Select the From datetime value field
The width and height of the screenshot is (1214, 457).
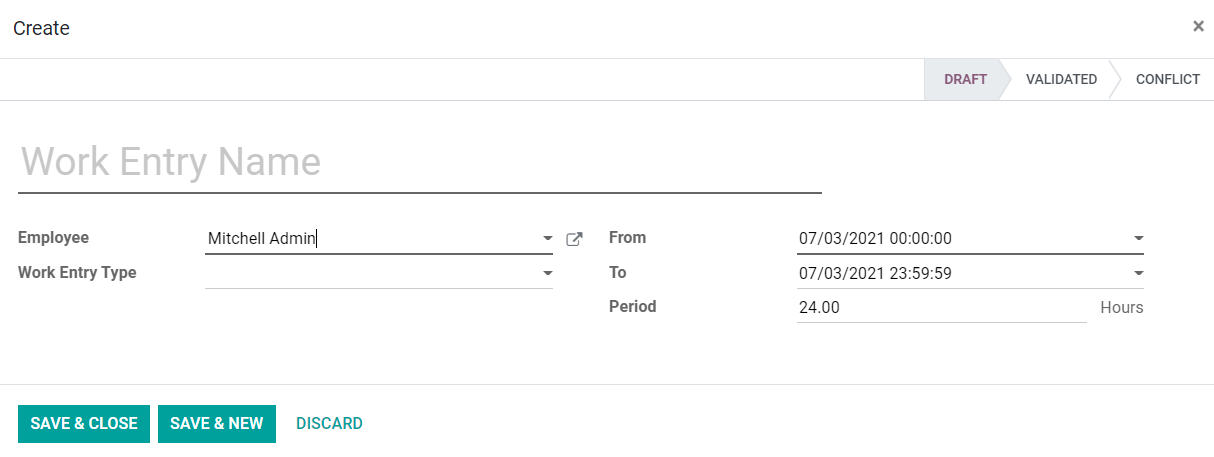960,239
